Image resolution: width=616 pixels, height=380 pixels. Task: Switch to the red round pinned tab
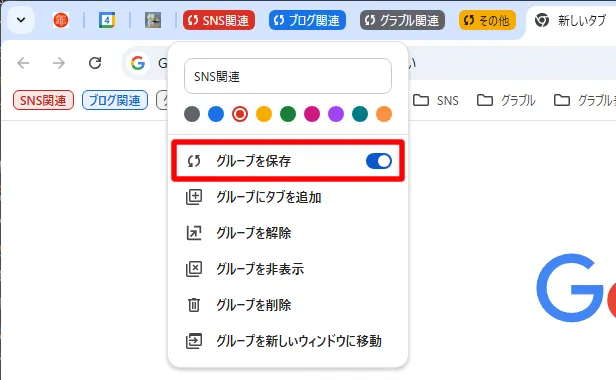click(x=61, y=20)
